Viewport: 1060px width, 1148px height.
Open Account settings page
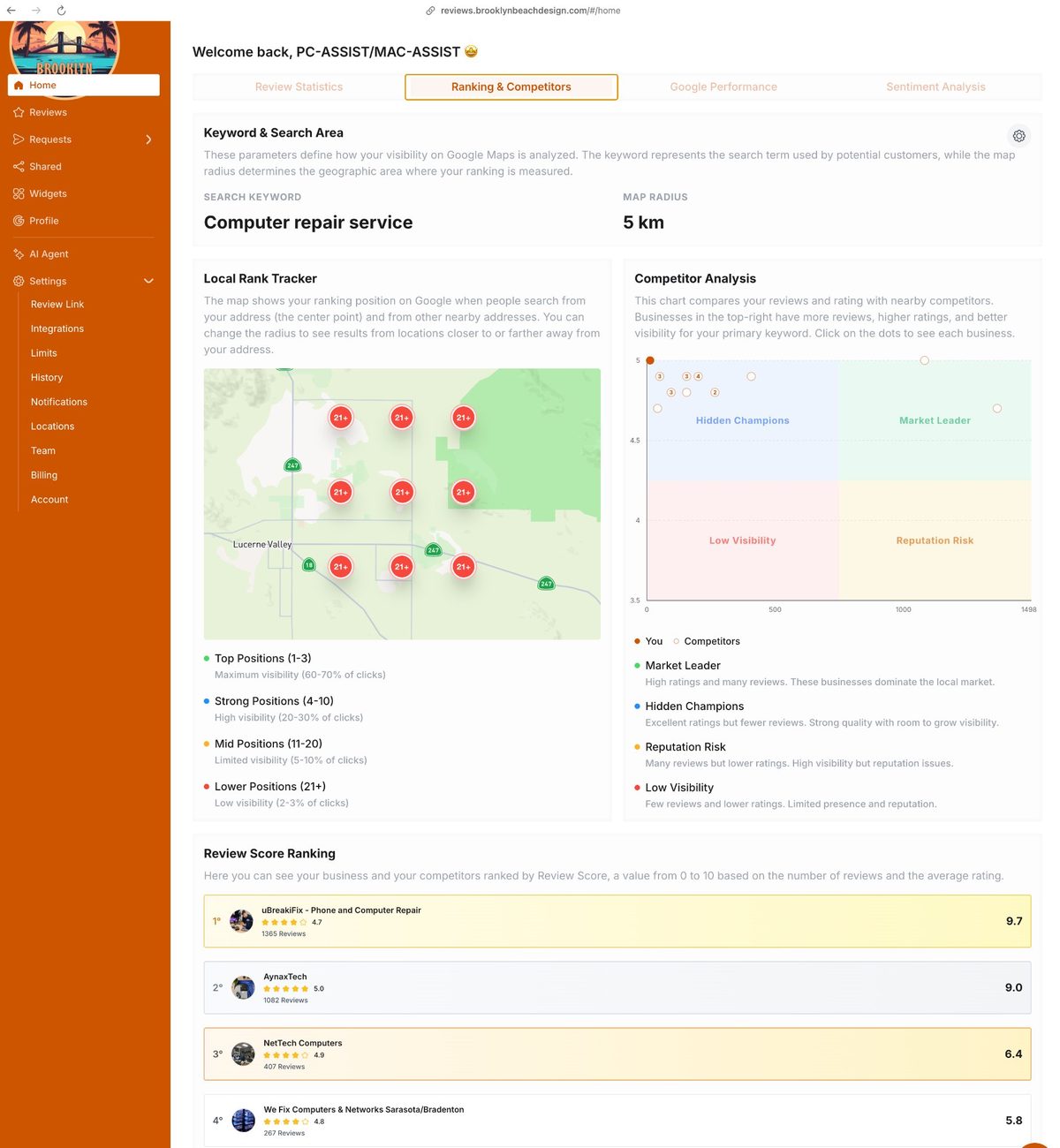tap(49, 500)
